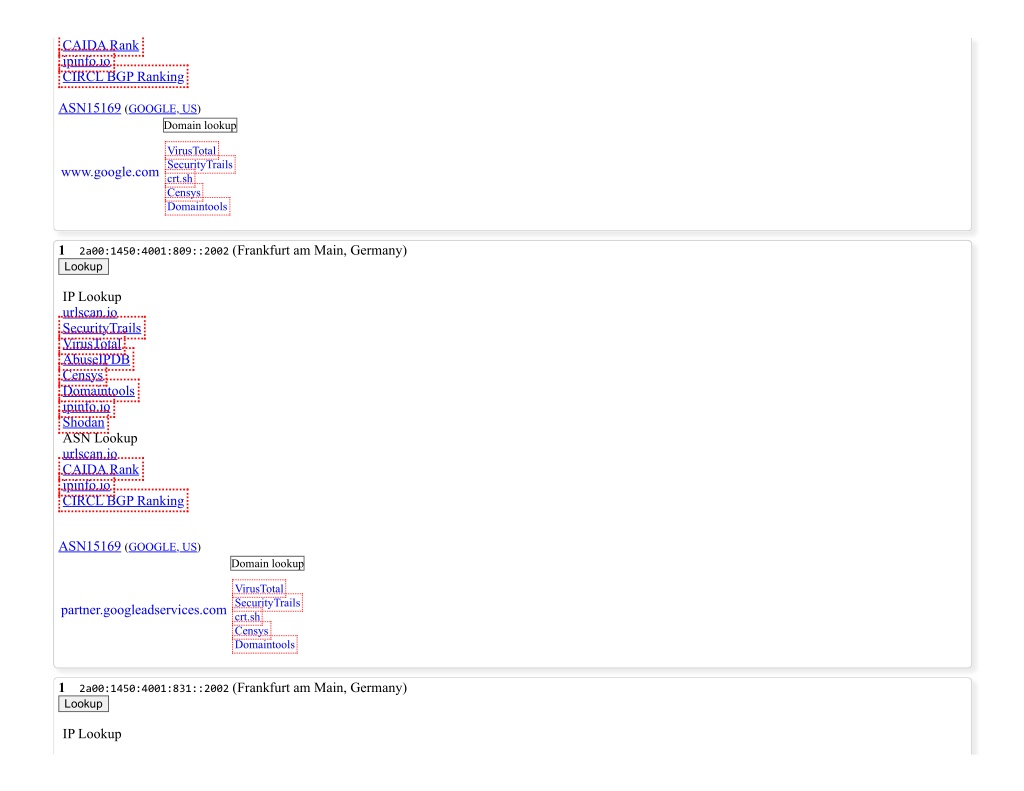Open SecurityTrails domain lookup for www.google.com

200,165
